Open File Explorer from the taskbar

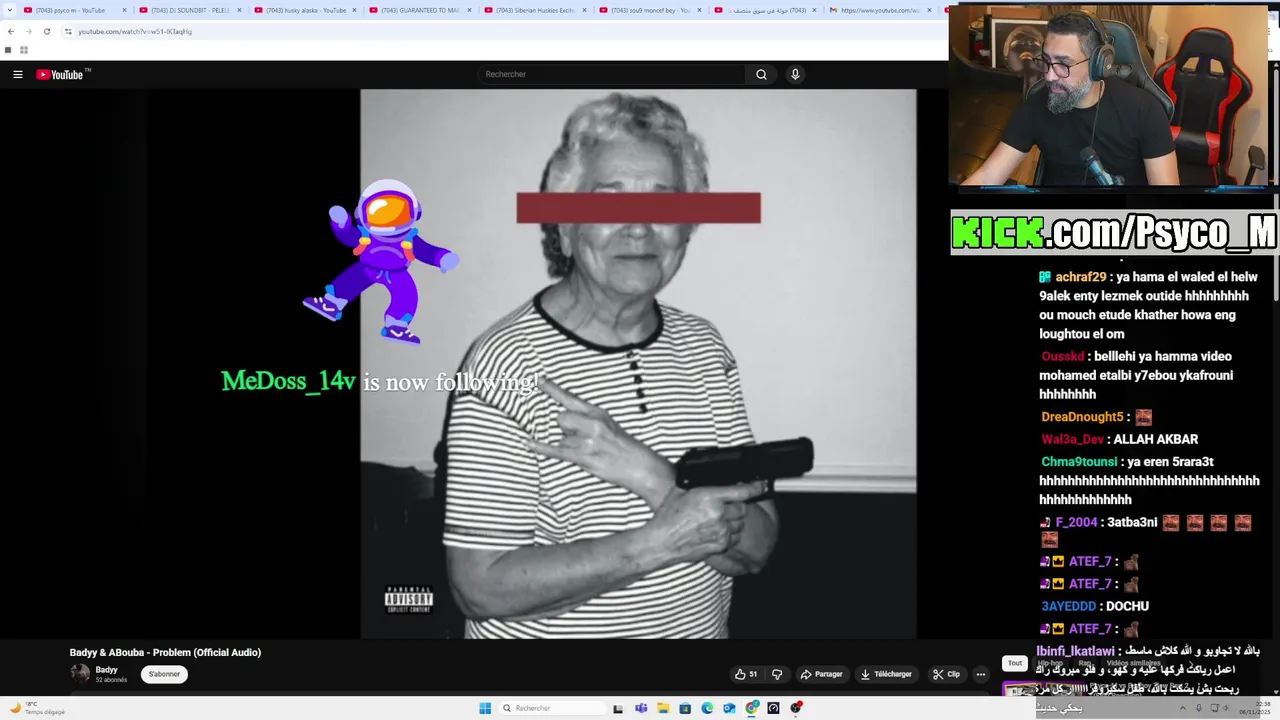point(663,708)
